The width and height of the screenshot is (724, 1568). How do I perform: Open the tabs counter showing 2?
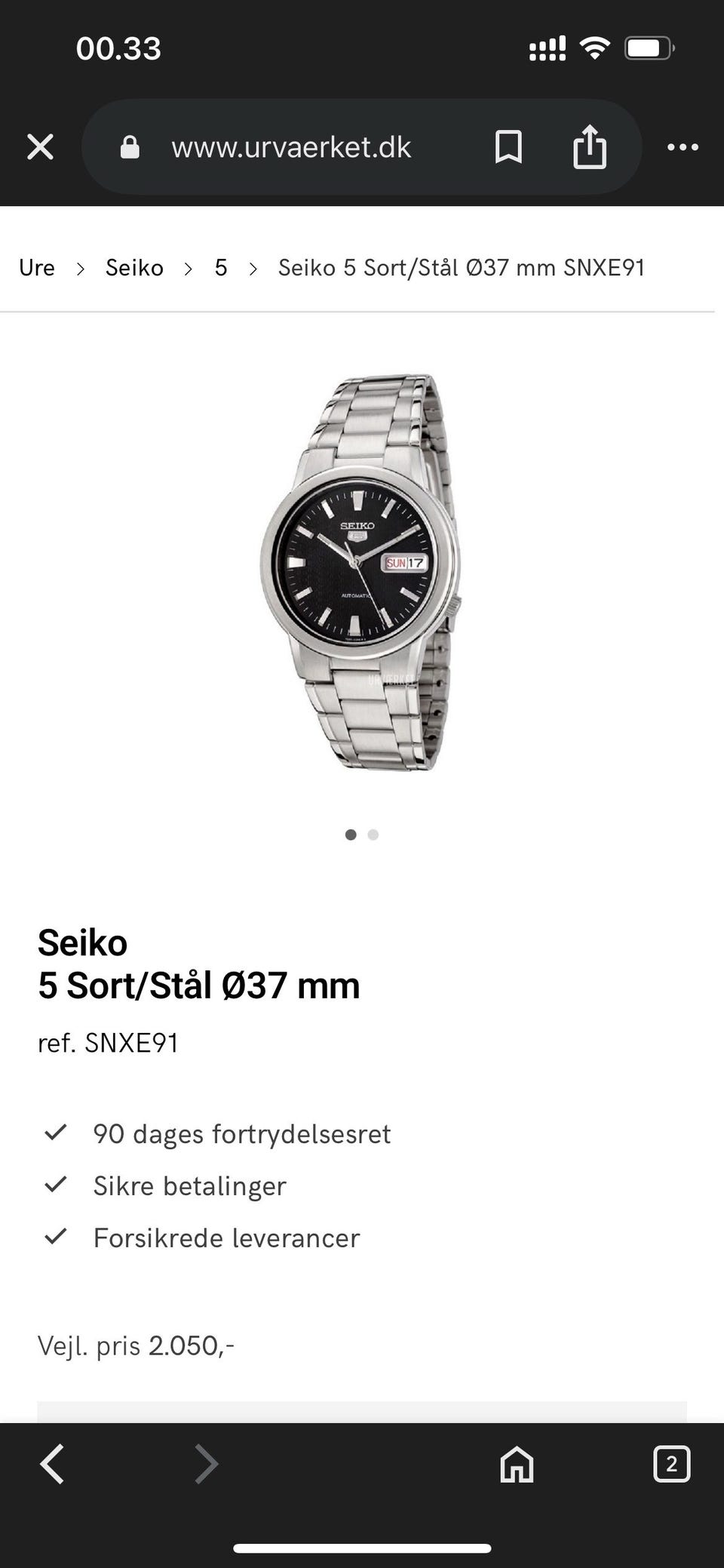click(671, 1465)
